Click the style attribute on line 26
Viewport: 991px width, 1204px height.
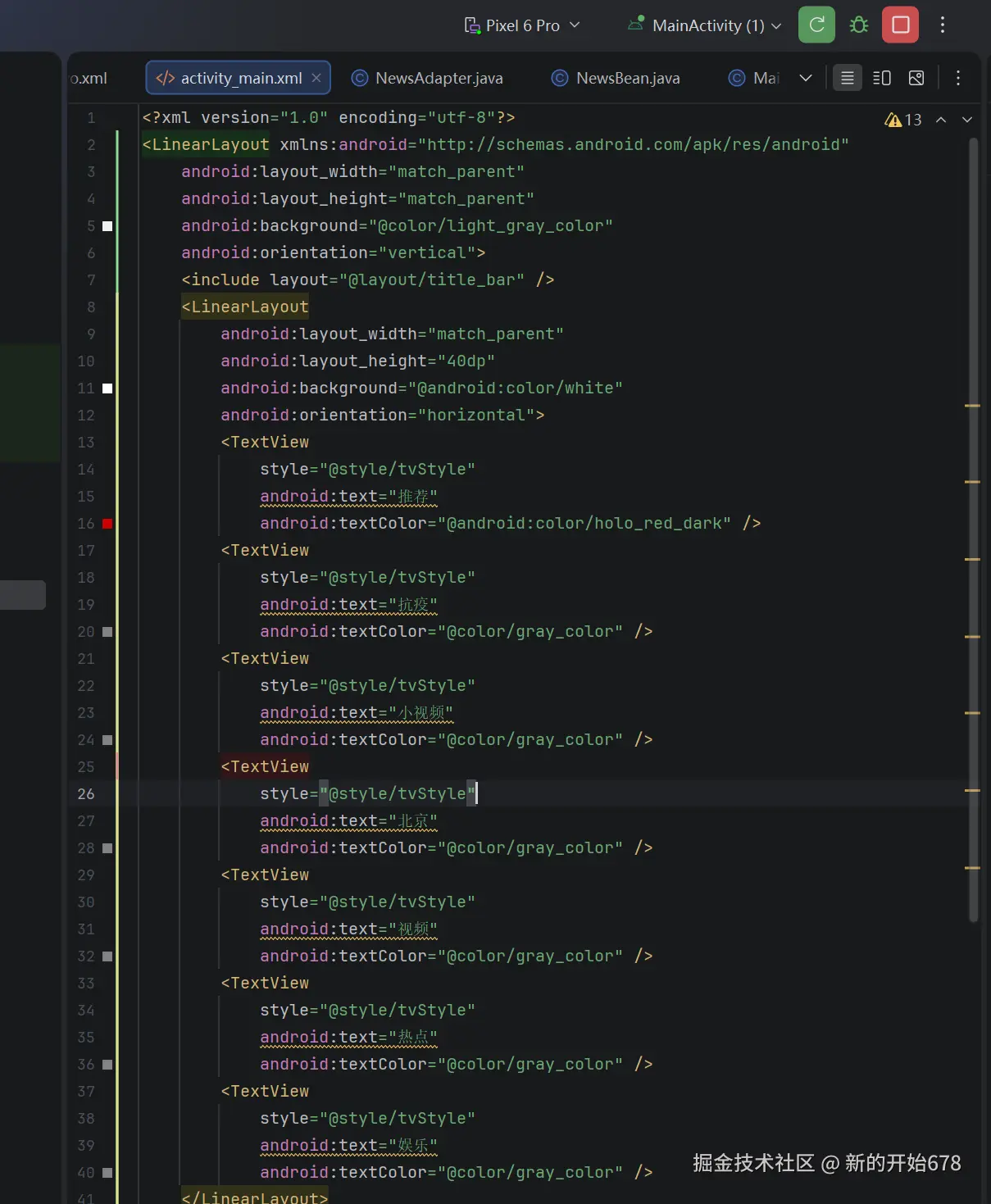pos(368,793)
